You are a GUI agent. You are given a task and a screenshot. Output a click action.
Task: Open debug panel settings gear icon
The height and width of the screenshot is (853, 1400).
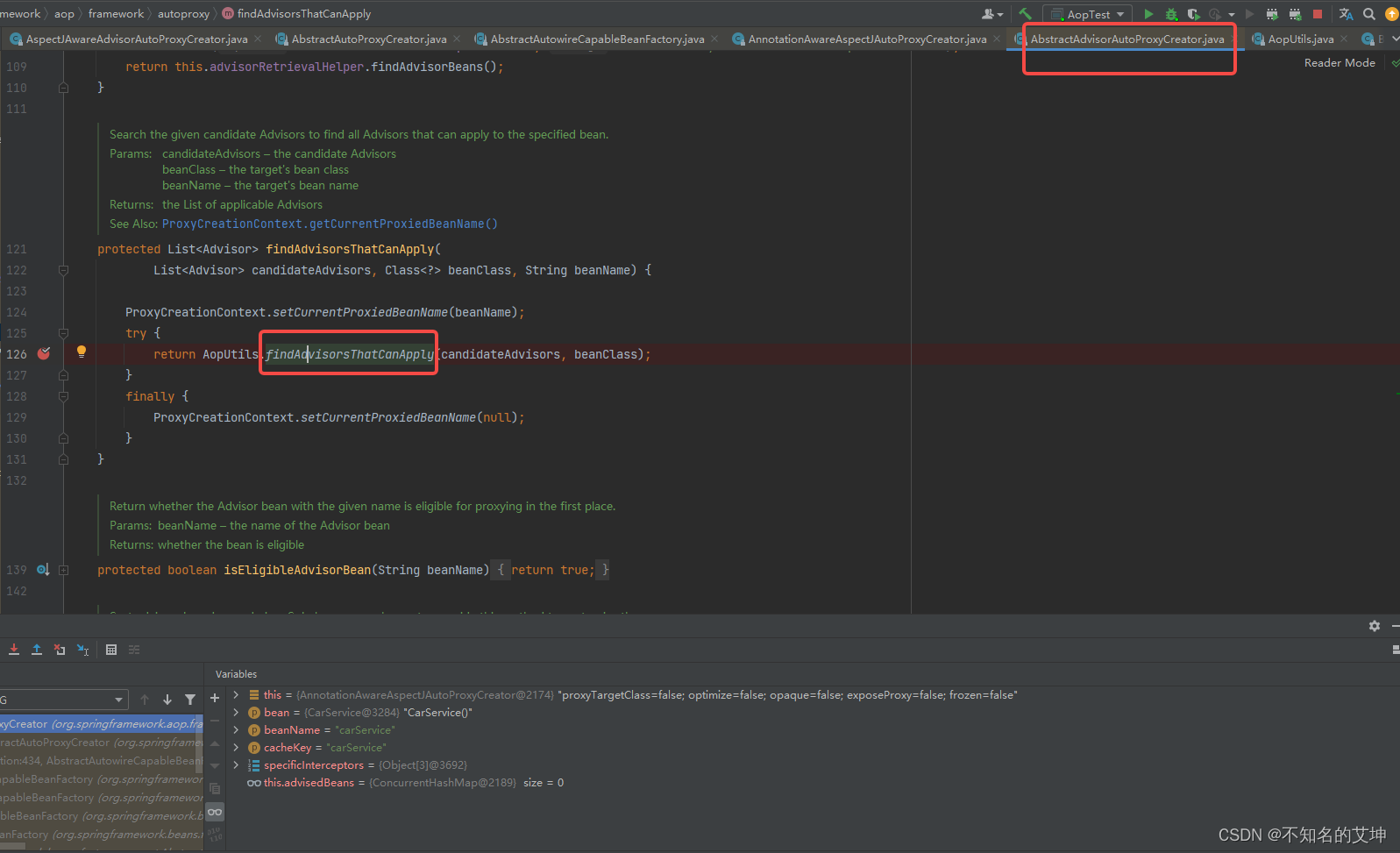pos(1374,626)
